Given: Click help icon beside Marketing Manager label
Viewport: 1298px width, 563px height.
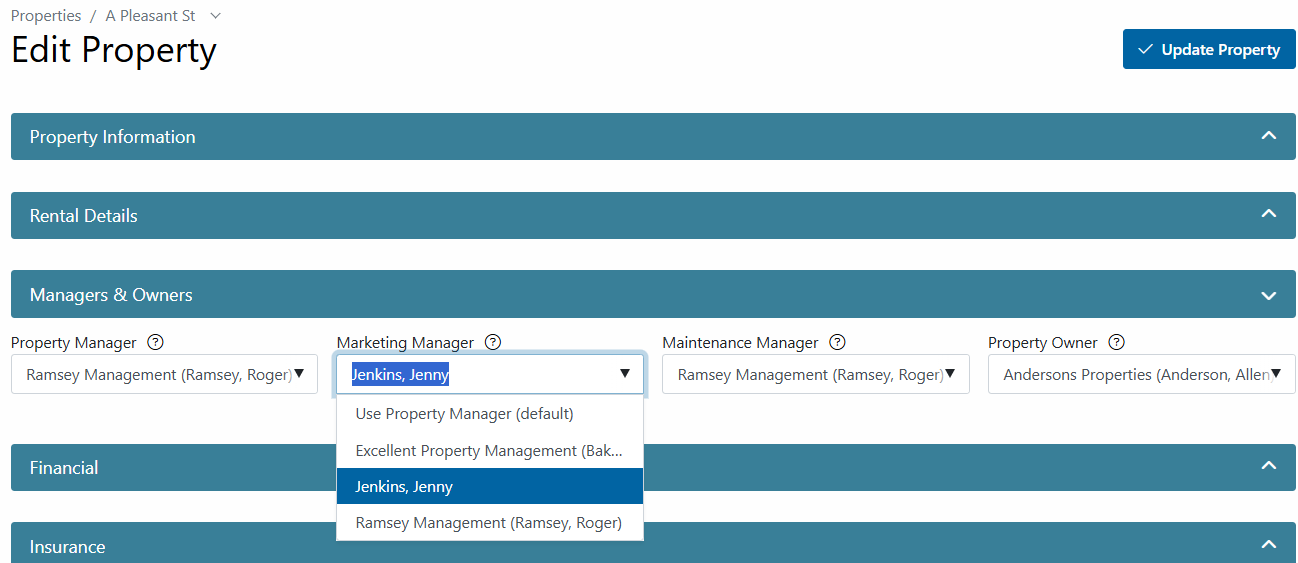Looking at the screenshot, I should tap(493, 342).
